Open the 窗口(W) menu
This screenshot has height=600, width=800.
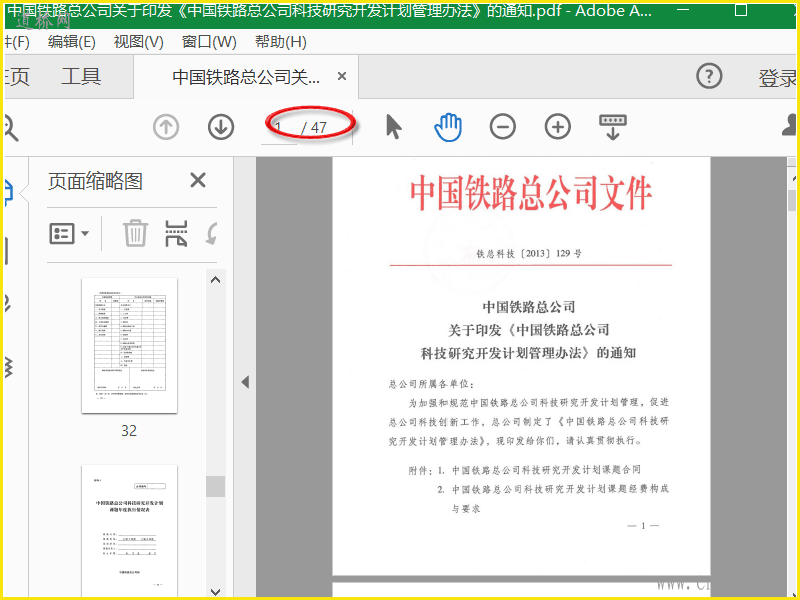coord(209,42)
